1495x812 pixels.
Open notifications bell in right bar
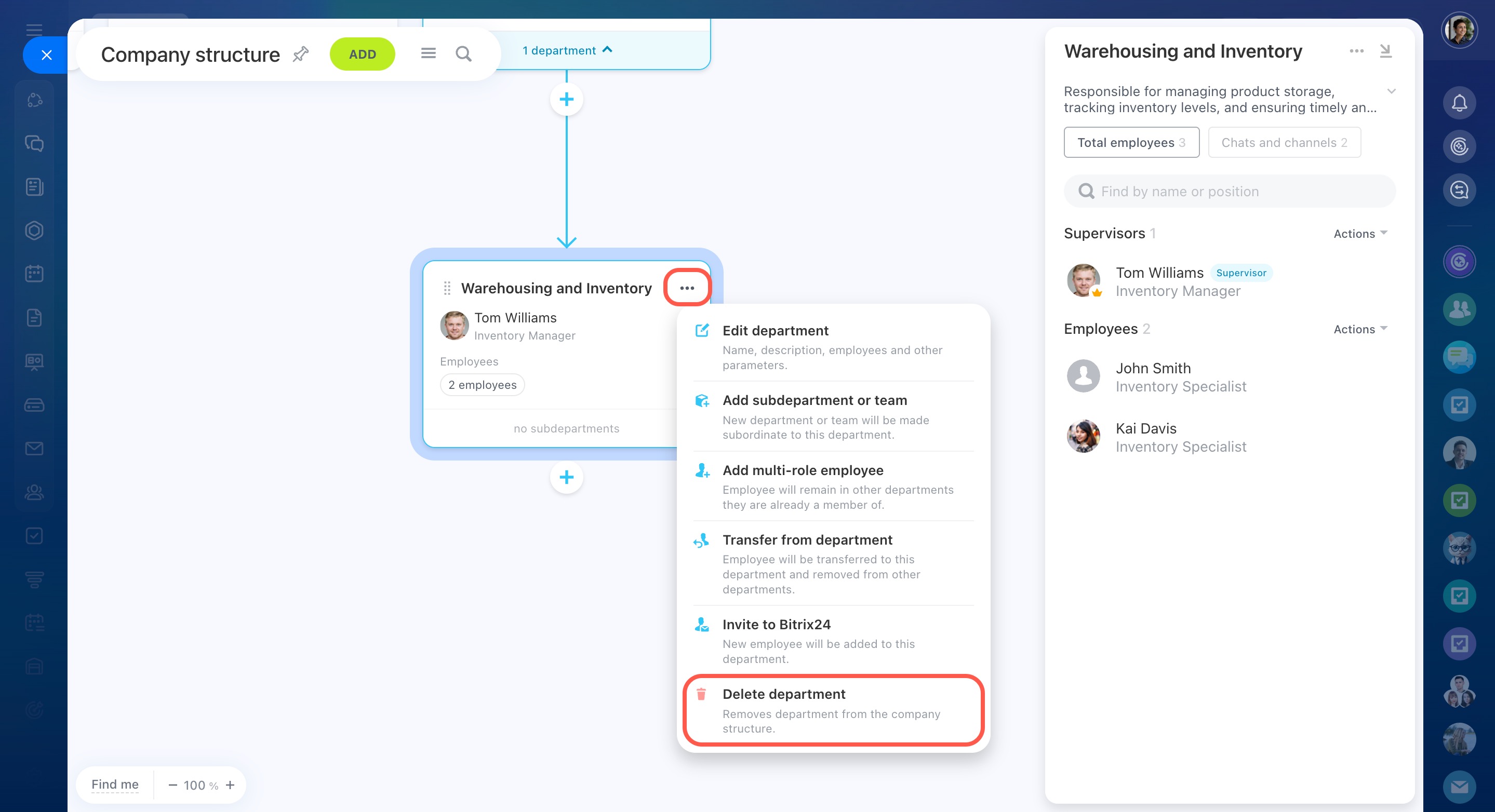[x=1459, y=103]
